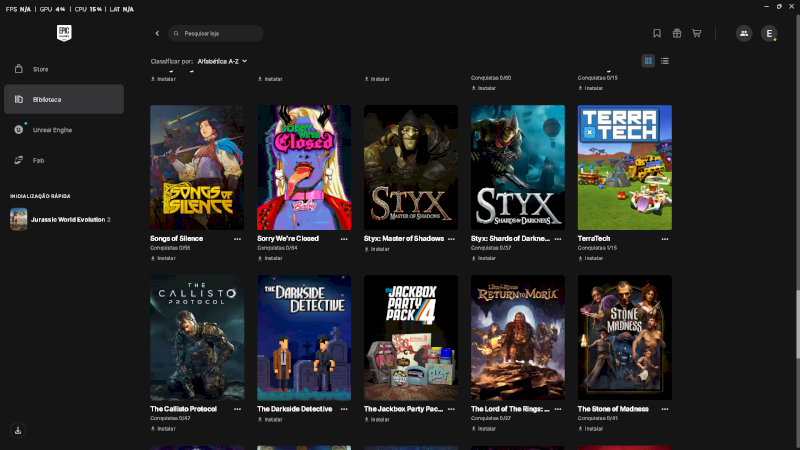Click Instalar under The Callisto Protocol
The width and height of the screenshot is (800, 450).
coord(163,429)
